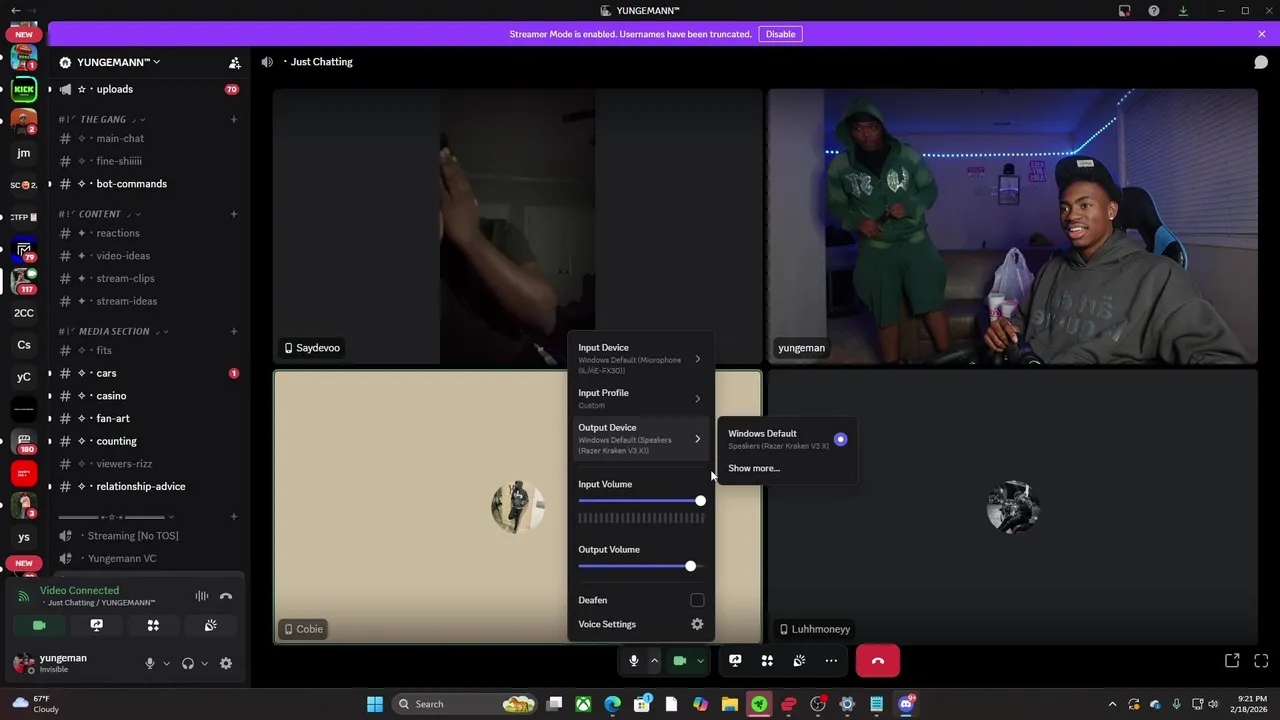Expand Input Device submenu arrow
The height and width of the screenshot is (720, 1280).
click(x=697, y=359)
